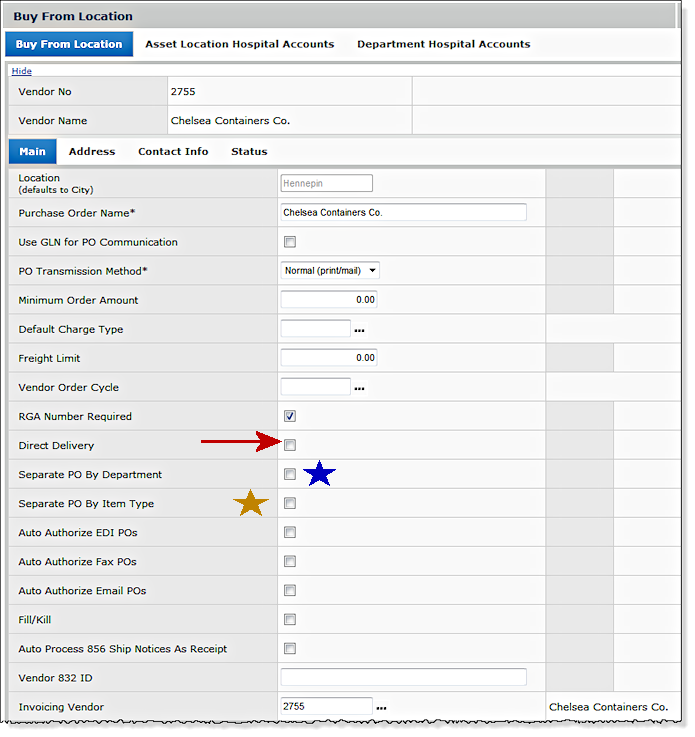
Task: Open Default Charge Type lookup ellipsis
Action: [x=359, y=330]
